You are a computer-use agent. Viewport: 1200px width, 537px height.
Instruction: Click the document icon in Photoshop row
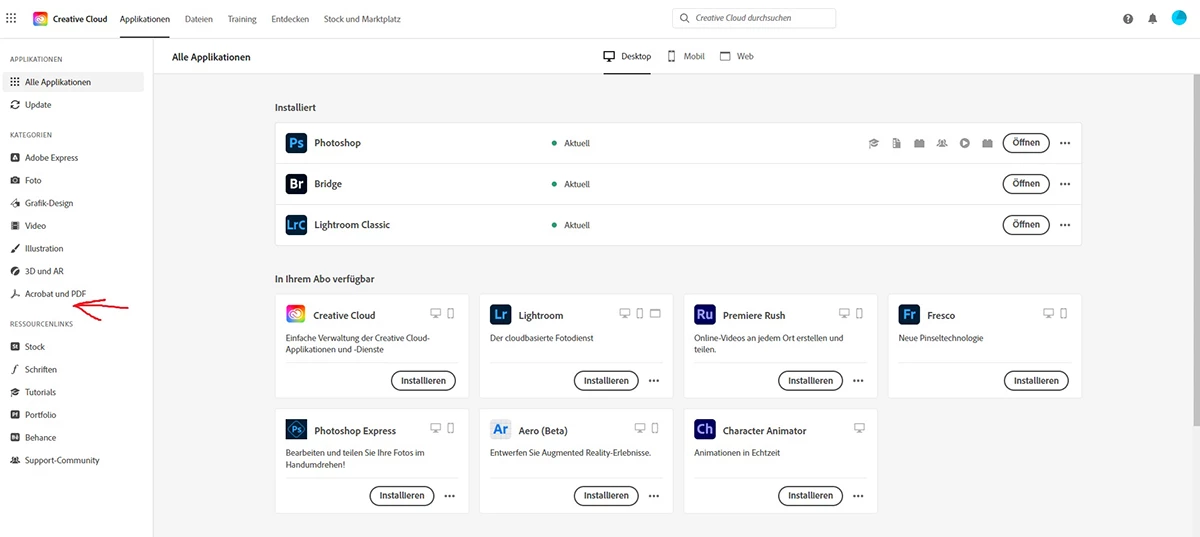tap(897, 143)
